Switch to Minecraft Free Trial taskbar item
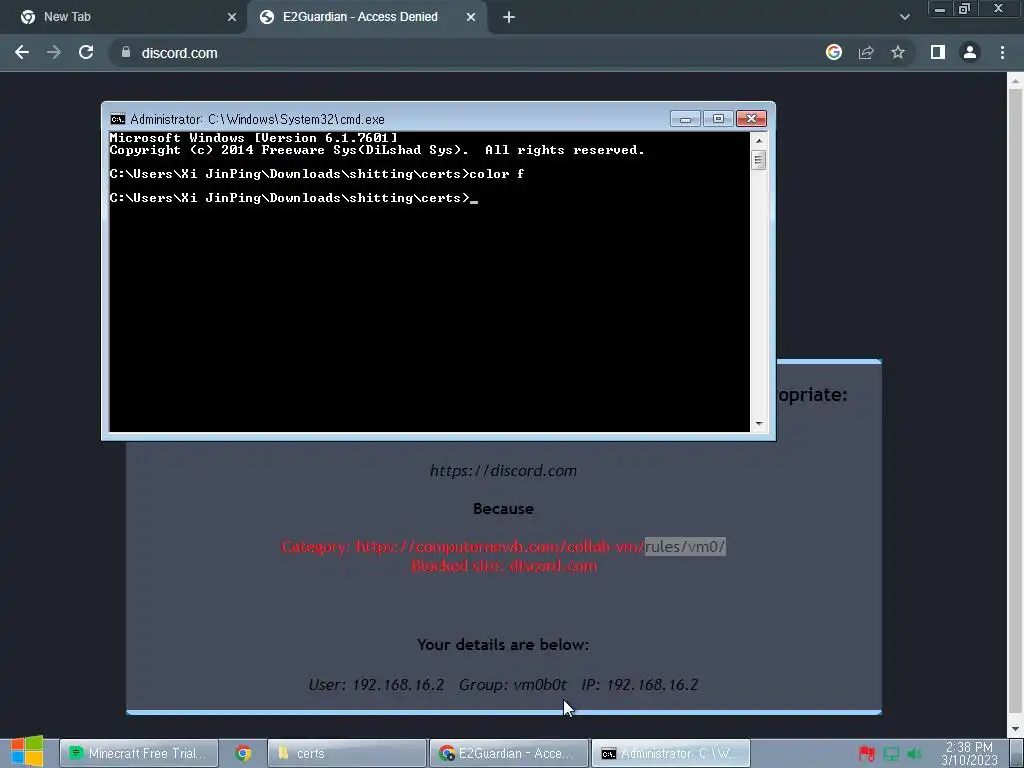This screenshot has width=1024, height=768. 138,753
